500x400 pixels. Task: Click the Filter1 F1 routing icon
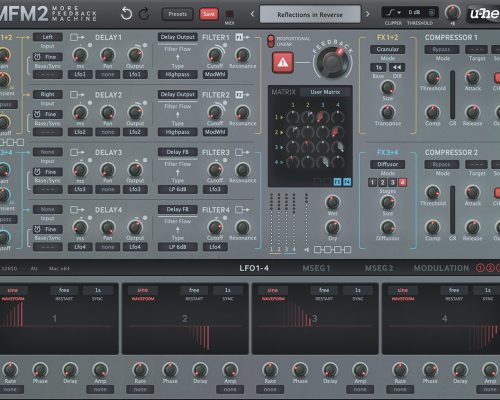click(242, 37)
